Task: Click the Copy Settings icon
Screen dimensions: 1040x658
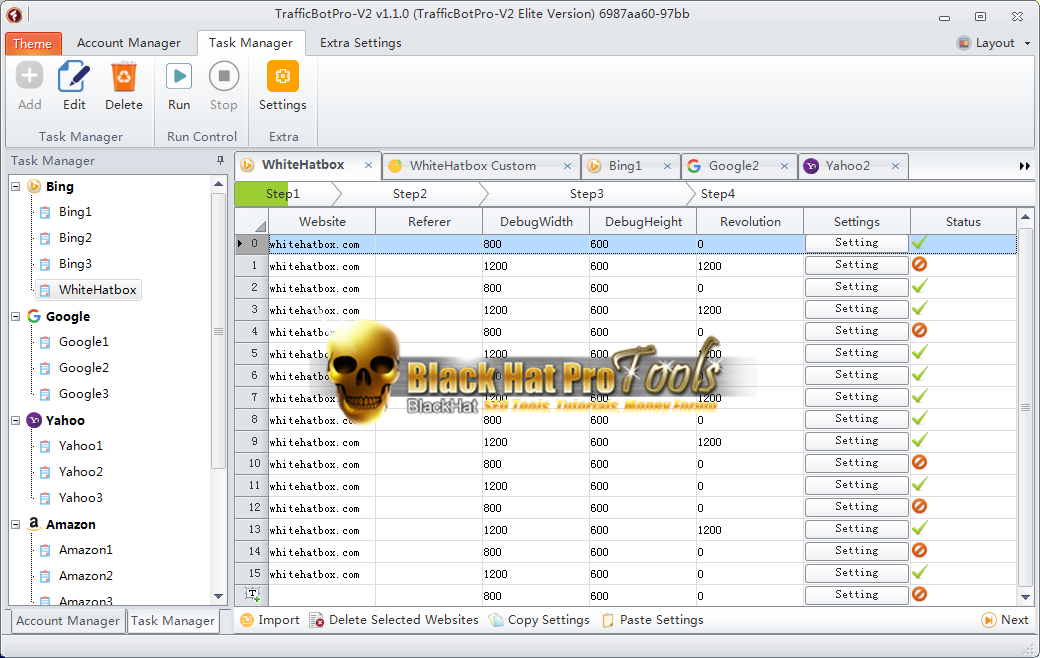Action: (x=495, y=620)
